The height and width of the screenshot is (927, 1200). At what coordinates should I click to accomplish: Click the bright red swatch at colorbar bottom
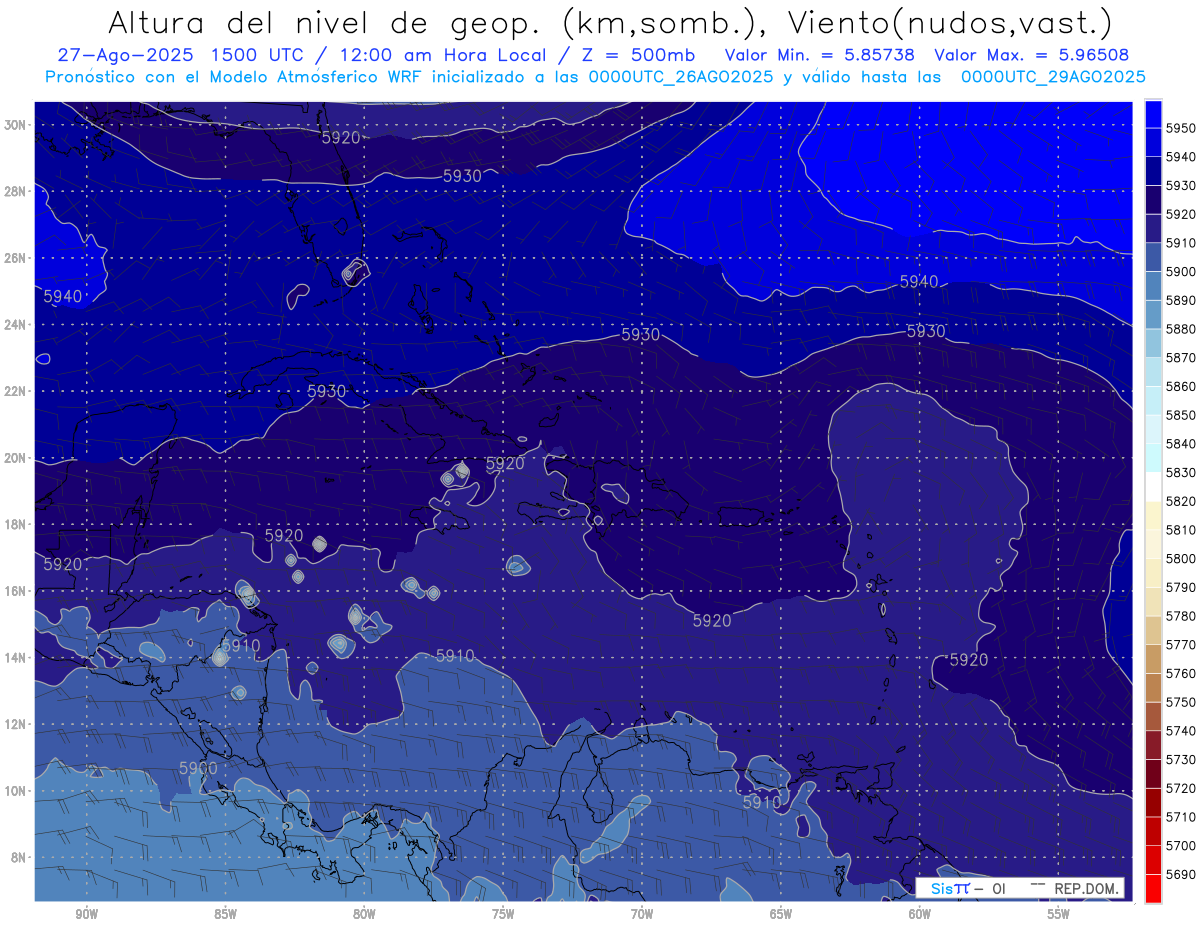[1153, 889]
